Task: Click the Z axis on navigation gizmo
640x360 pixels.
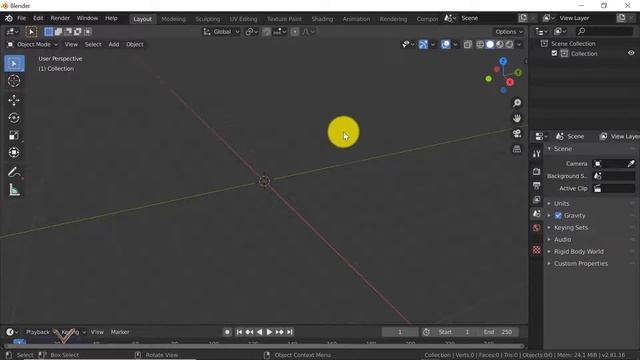Action: pyautogui.click(x=503, y=61)
